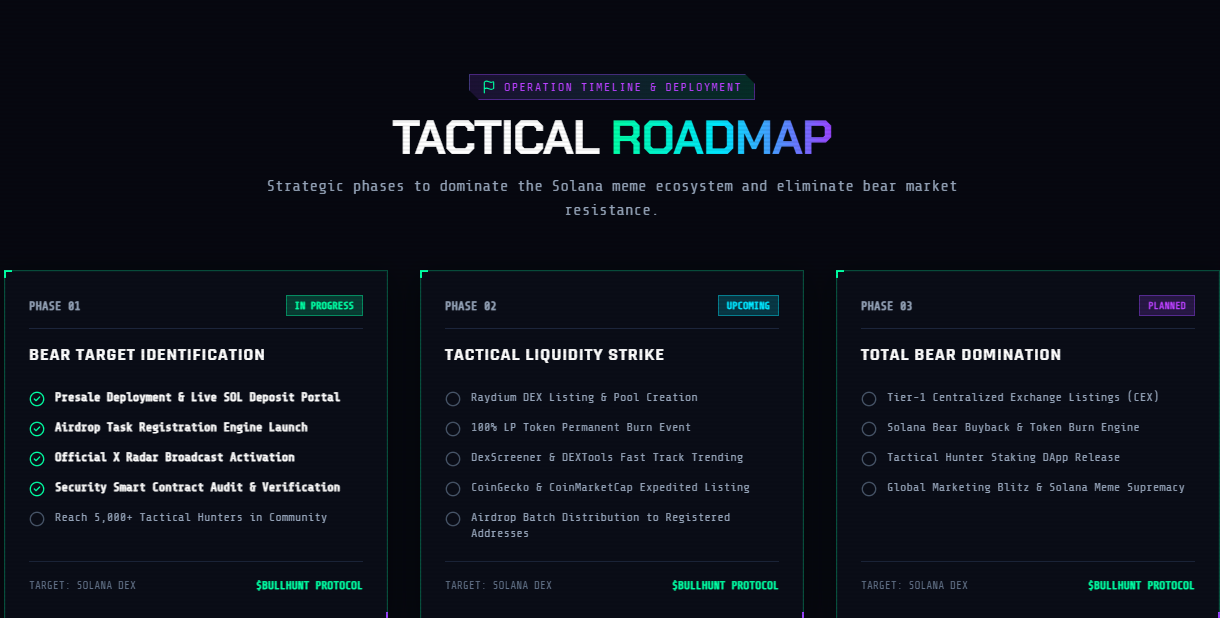This screenshot has width=1220, height=618.
Task: Click the circle beside CoinGecko & CoinMarketCap Listing
Action: [453, 489]
